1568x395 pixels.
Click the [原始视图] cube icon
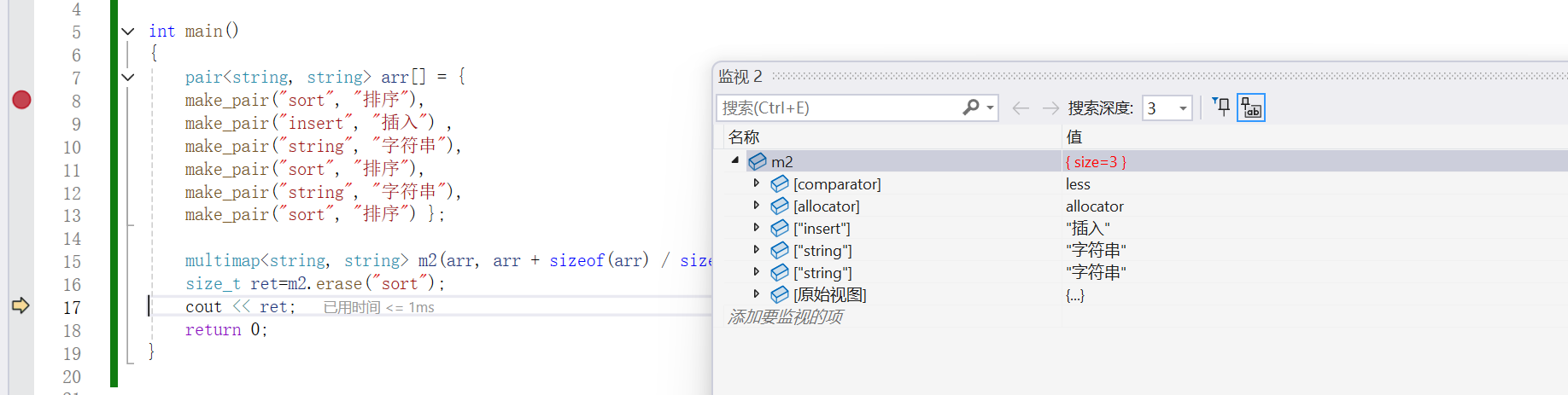[x=780, y=294]
